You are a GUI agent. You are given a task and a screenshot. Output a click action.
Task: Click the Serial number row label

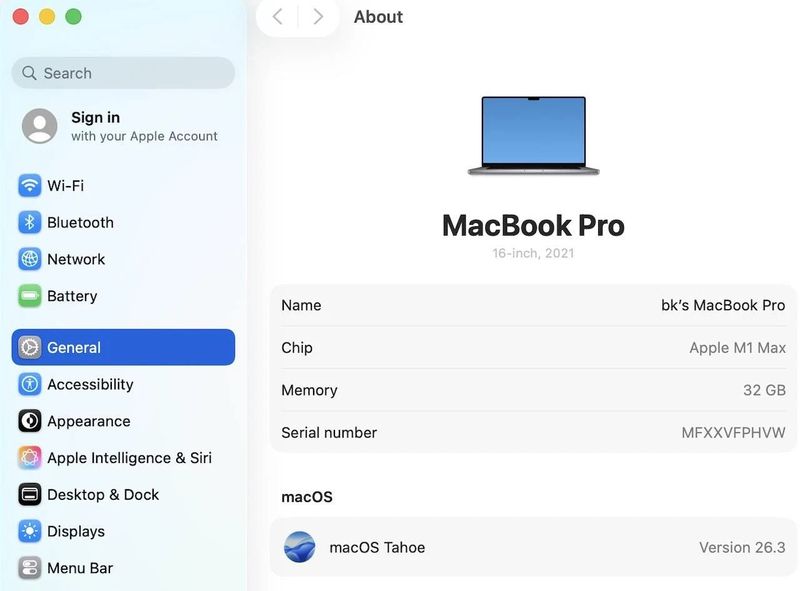(x=329, y=433)
